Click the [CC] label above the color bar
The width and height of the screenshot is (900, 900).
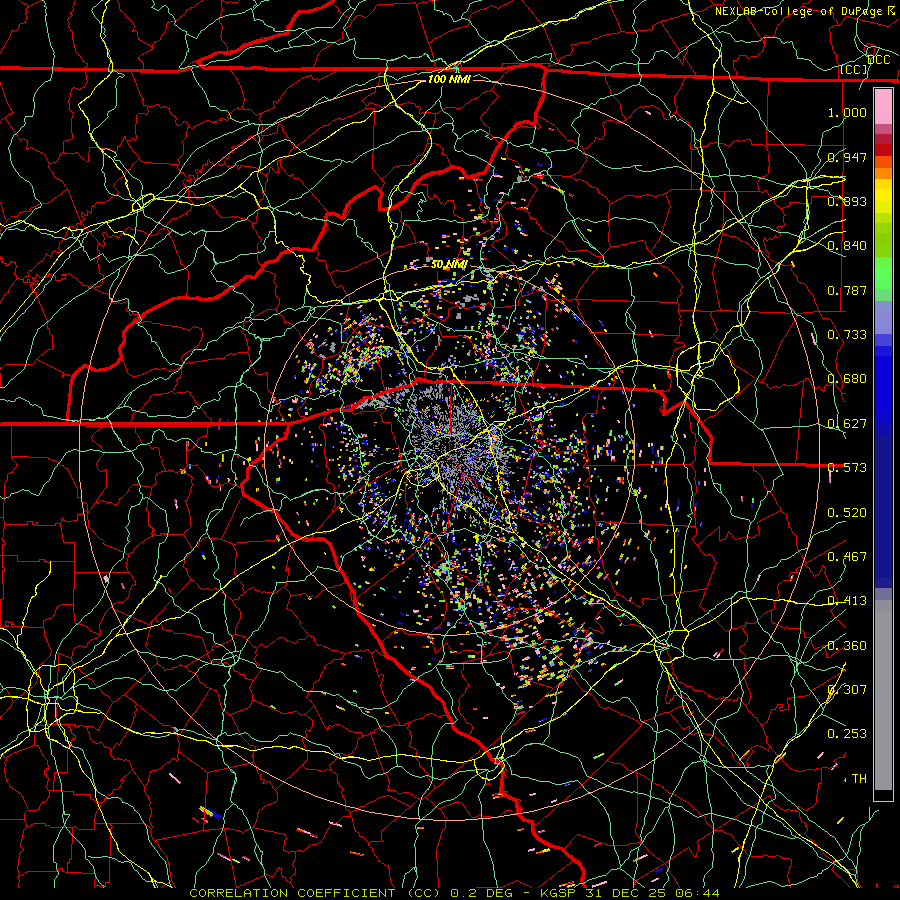pyautogui.click(x=854, y=70)
